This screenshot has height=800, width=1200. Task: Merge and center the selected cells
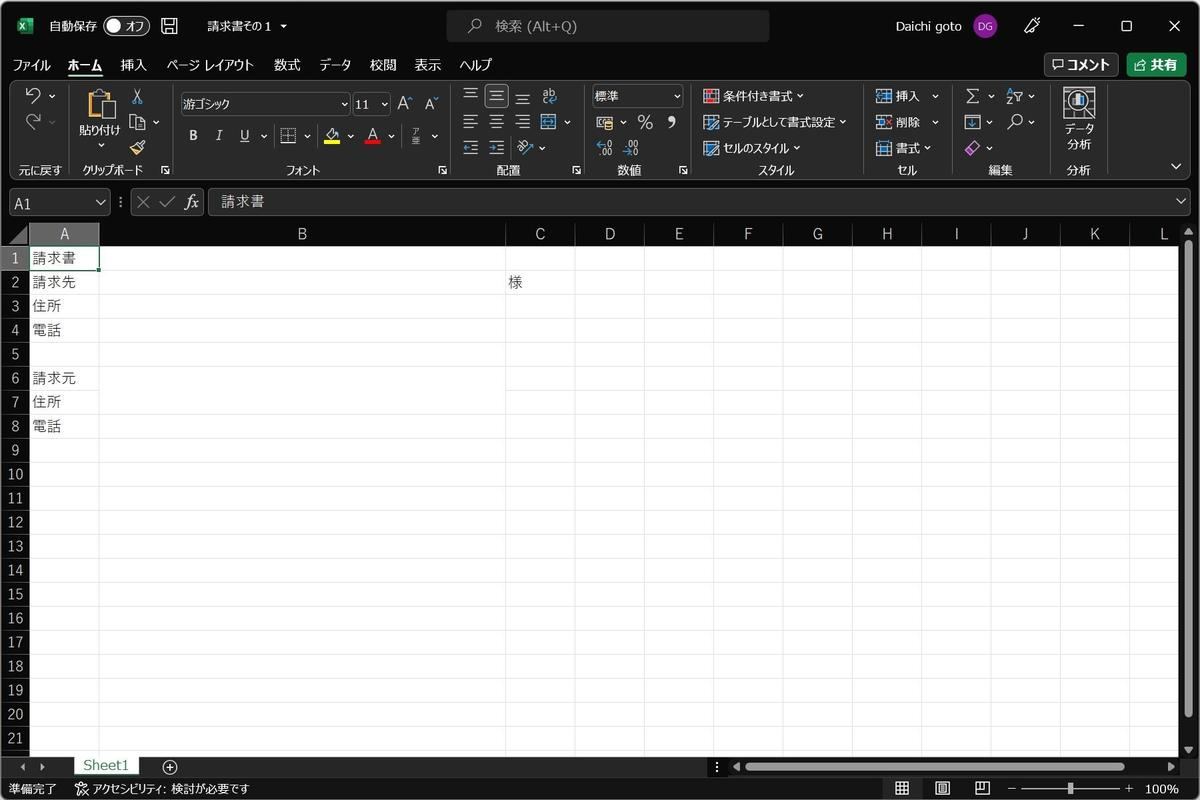548,122
